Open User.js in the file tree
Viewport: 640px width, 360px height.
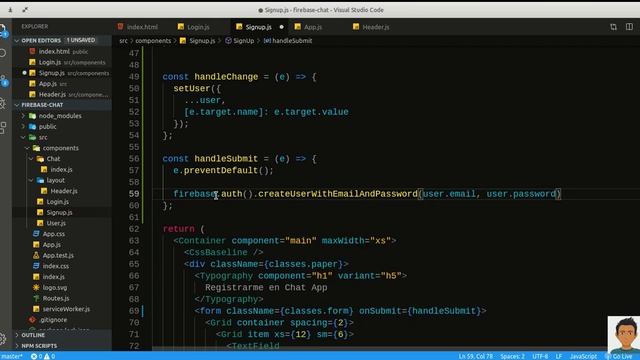pyautogui.click(x=56, y=223)
